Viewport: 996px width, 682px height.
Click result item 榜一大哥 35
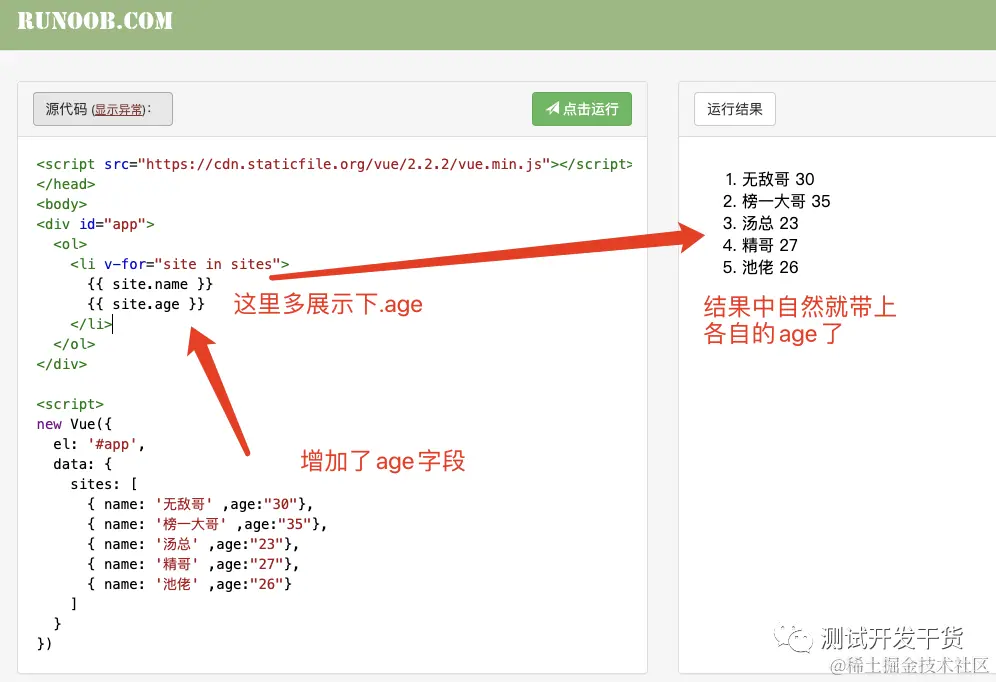tap(786, 201)
